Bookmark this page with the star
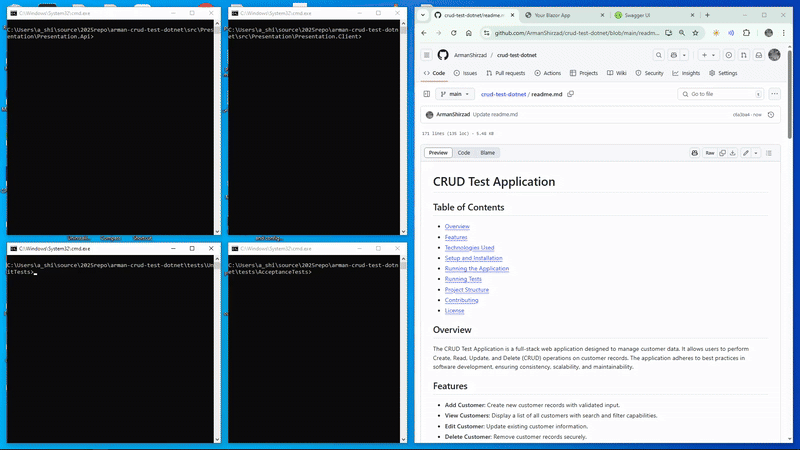Viewport: 800px width, 450px height. [x=695, y=33]
